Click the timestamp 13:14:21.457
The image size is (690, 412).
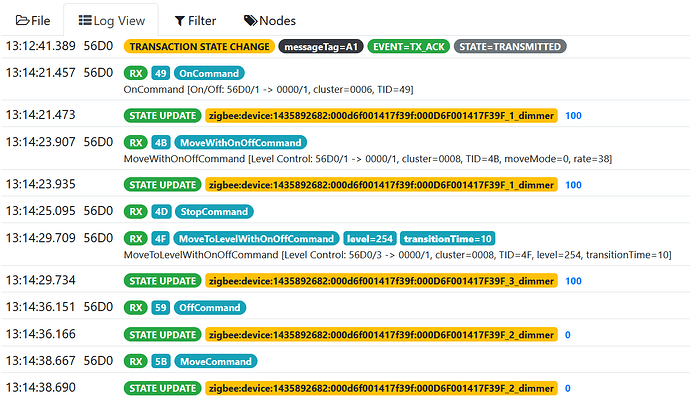pyautogui.click(x=40, y=73)
